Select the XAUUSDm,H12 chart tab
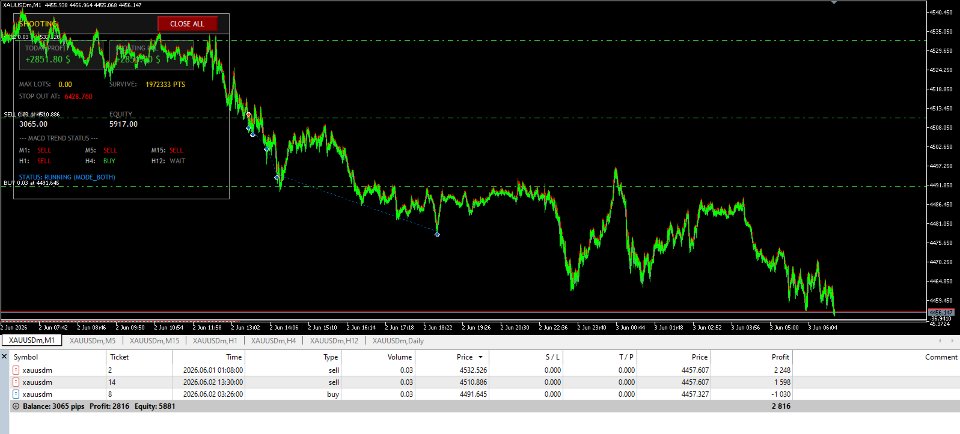The width and height of the screenshot is (960, 434). coord(334,341)
